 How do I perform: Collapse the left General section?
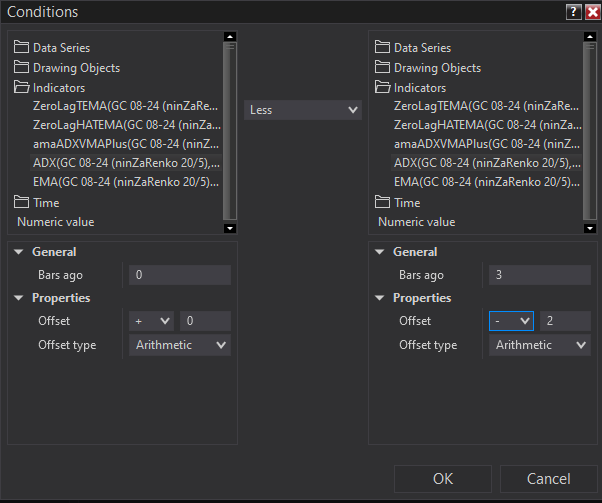pos(18,252)
